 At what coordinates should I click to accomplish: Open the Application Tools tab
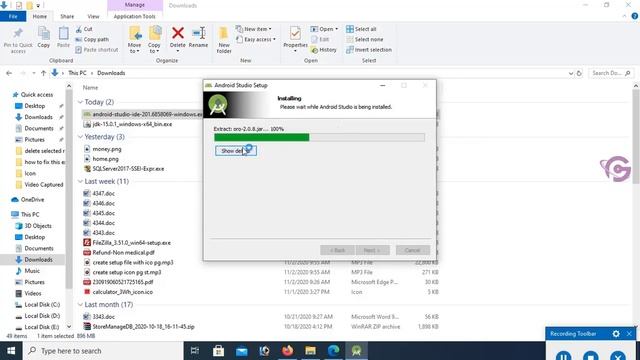[x=134, y=16]
